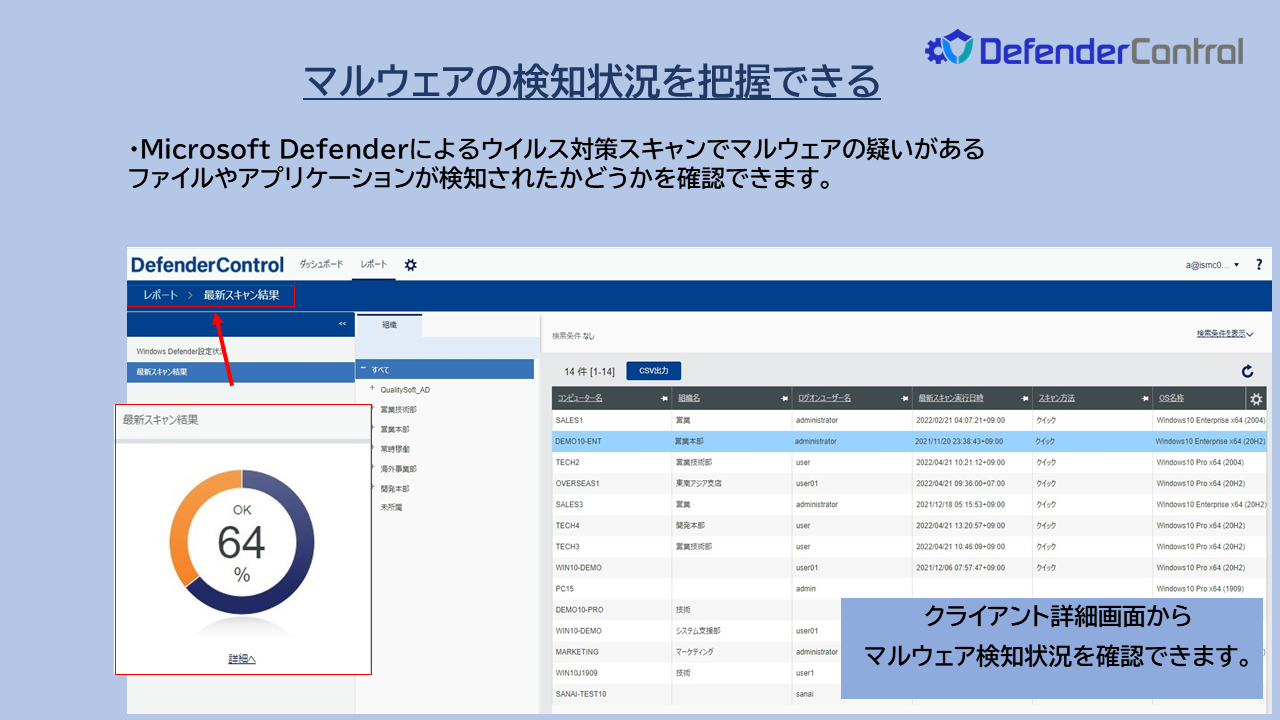Click the 14 件 [1-14] record count
Screen dimensions: 1280x720
coord(589,371)
